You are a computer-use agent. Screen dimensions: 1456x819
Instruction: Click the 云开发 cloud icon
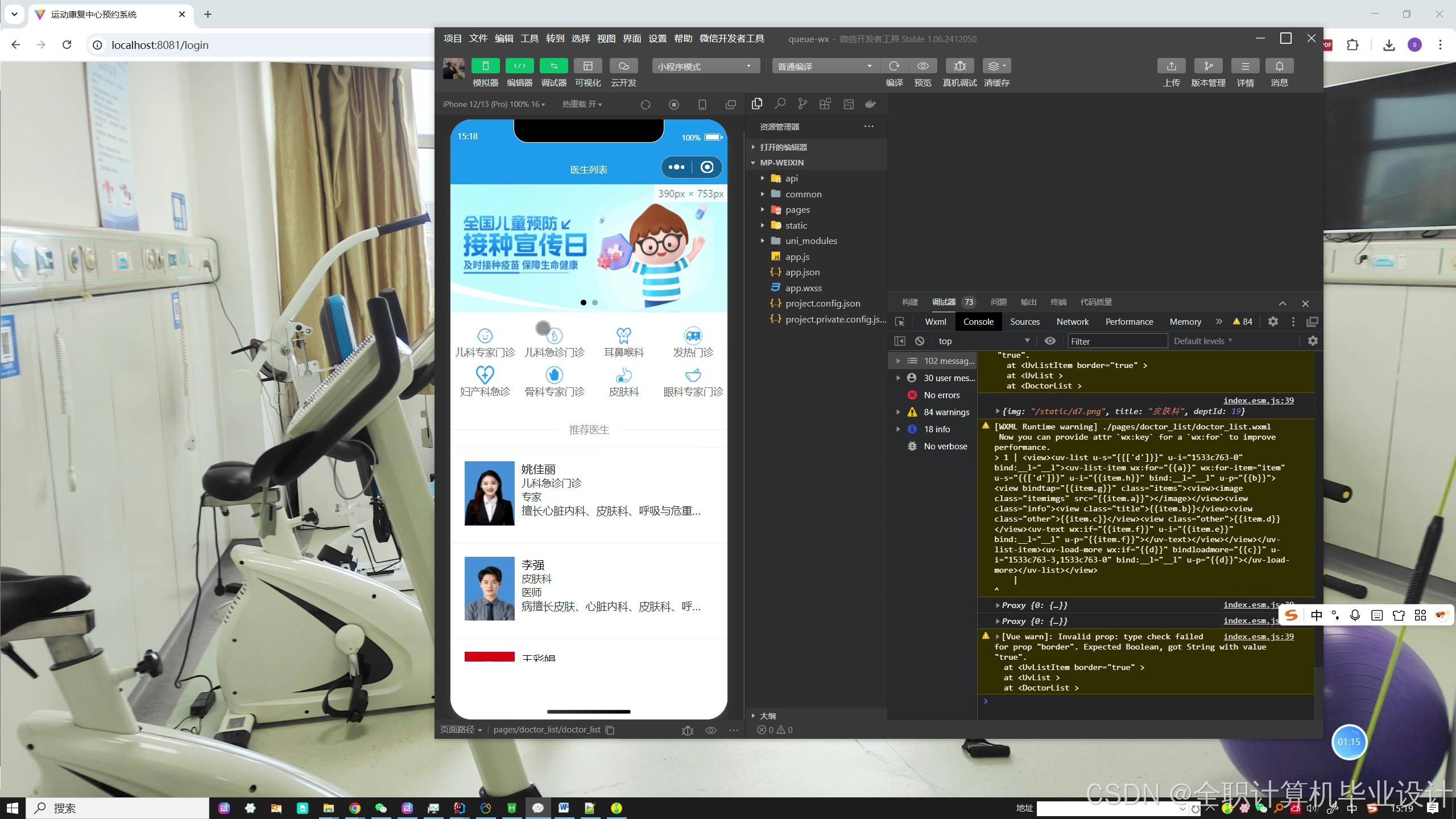coord(623,66)
